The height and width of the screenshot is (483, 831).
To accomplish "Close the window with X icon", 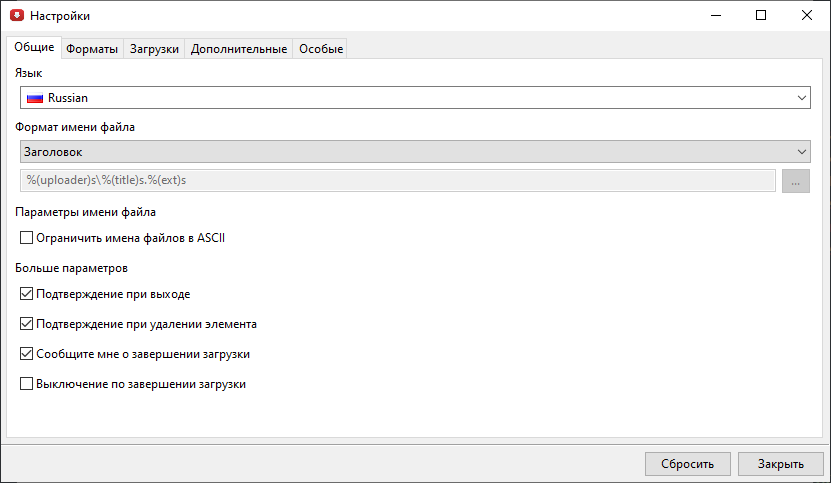I will [807, 16].
